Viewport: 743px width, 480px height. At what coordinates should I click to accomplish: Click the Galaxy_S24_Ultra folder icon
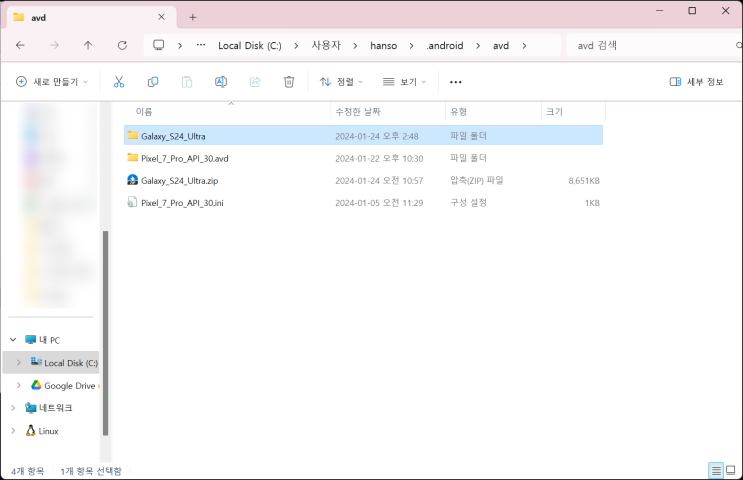click(x=133, y=136)
